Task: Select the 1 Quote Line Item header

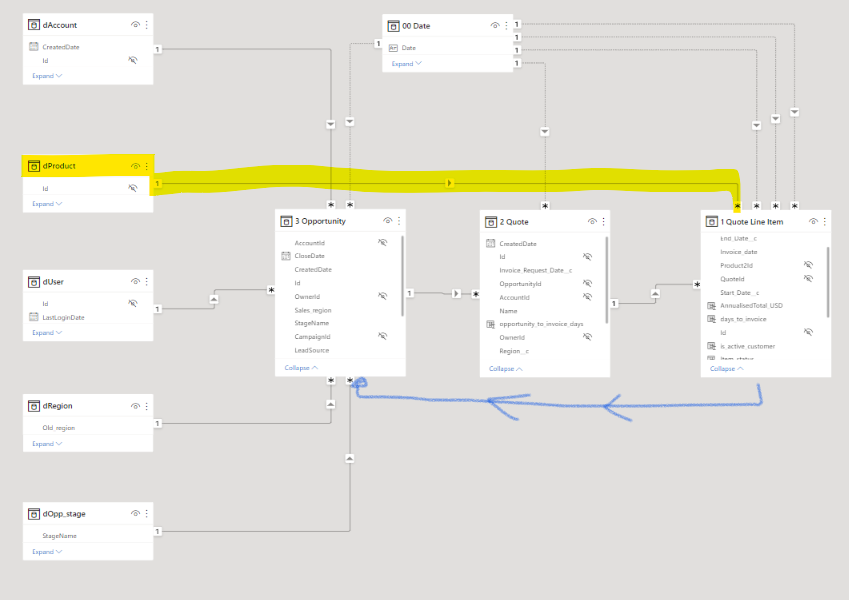Action: coord(766,221)
